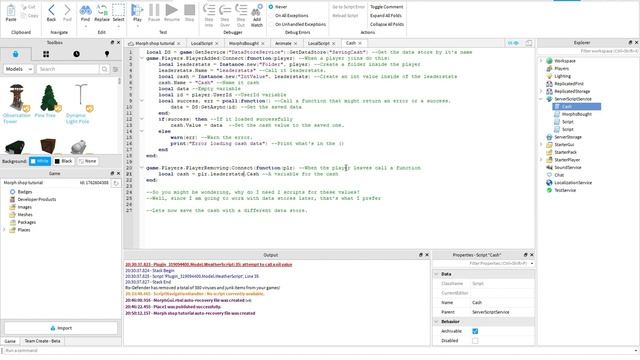Set Toolbox background to White
640x360 pixels.
click(40, 161)
